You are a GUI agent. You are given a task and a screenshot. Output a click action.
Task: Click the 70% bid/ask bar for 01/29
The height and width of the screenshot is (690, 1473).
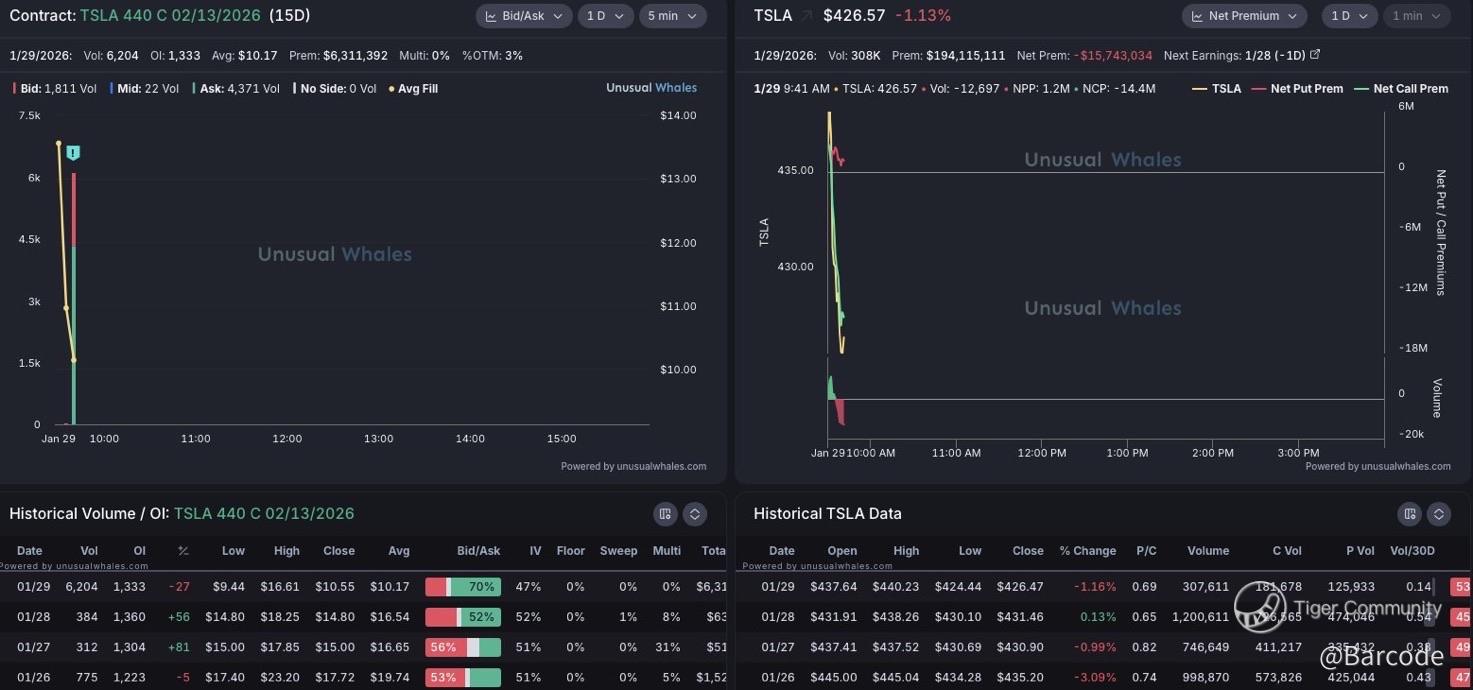[463, 587]
